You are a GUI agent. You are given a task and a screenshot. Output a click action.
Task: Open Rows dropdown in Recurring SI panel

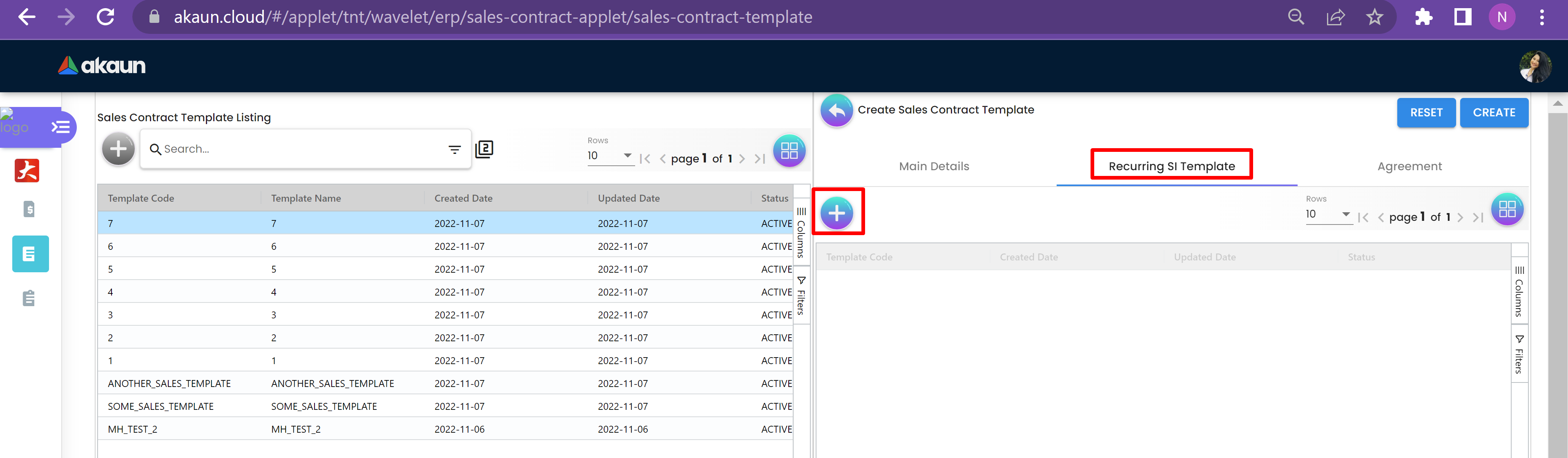[x=1327, y=214]
